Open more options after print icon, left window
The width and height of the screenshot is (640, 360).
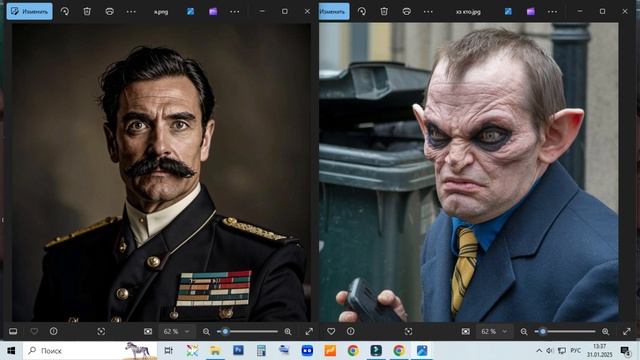131,11
